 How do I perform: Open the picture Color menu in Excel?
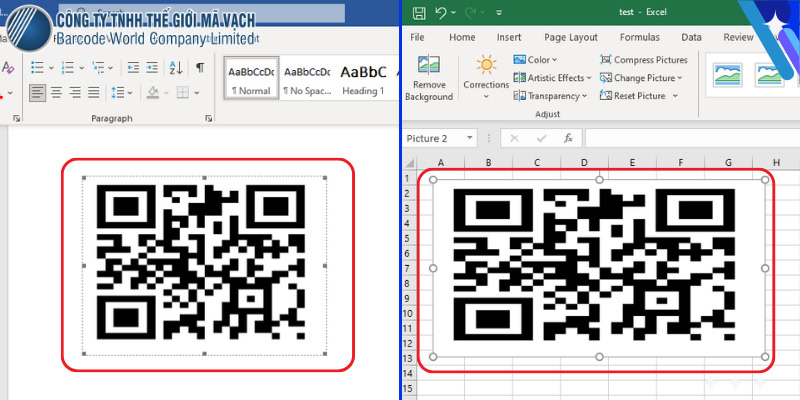coord(535,60)
